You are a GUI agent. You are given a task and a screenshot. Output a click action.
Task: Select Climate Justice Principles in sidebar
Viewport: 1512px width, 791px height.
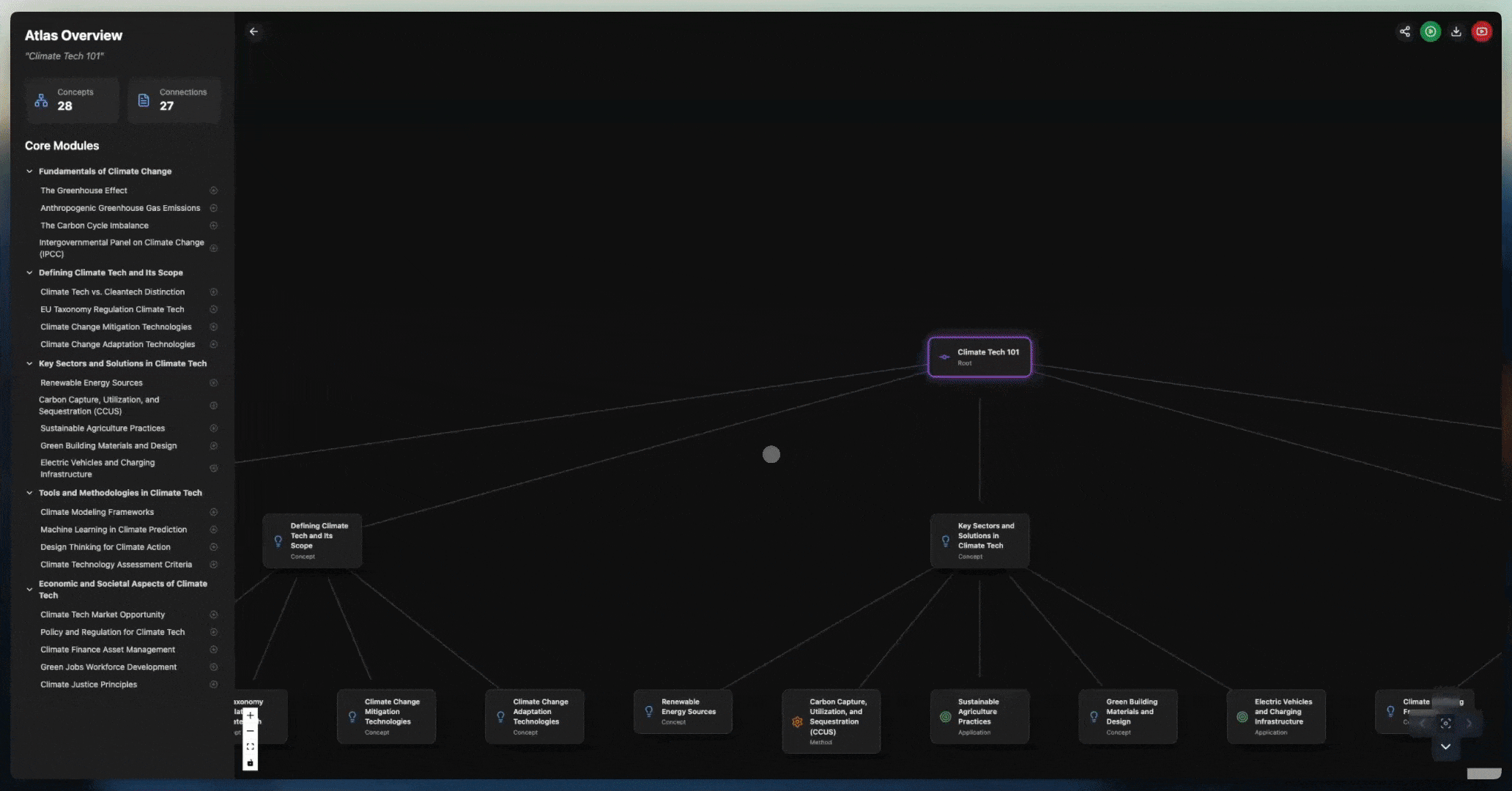[89, 685]
